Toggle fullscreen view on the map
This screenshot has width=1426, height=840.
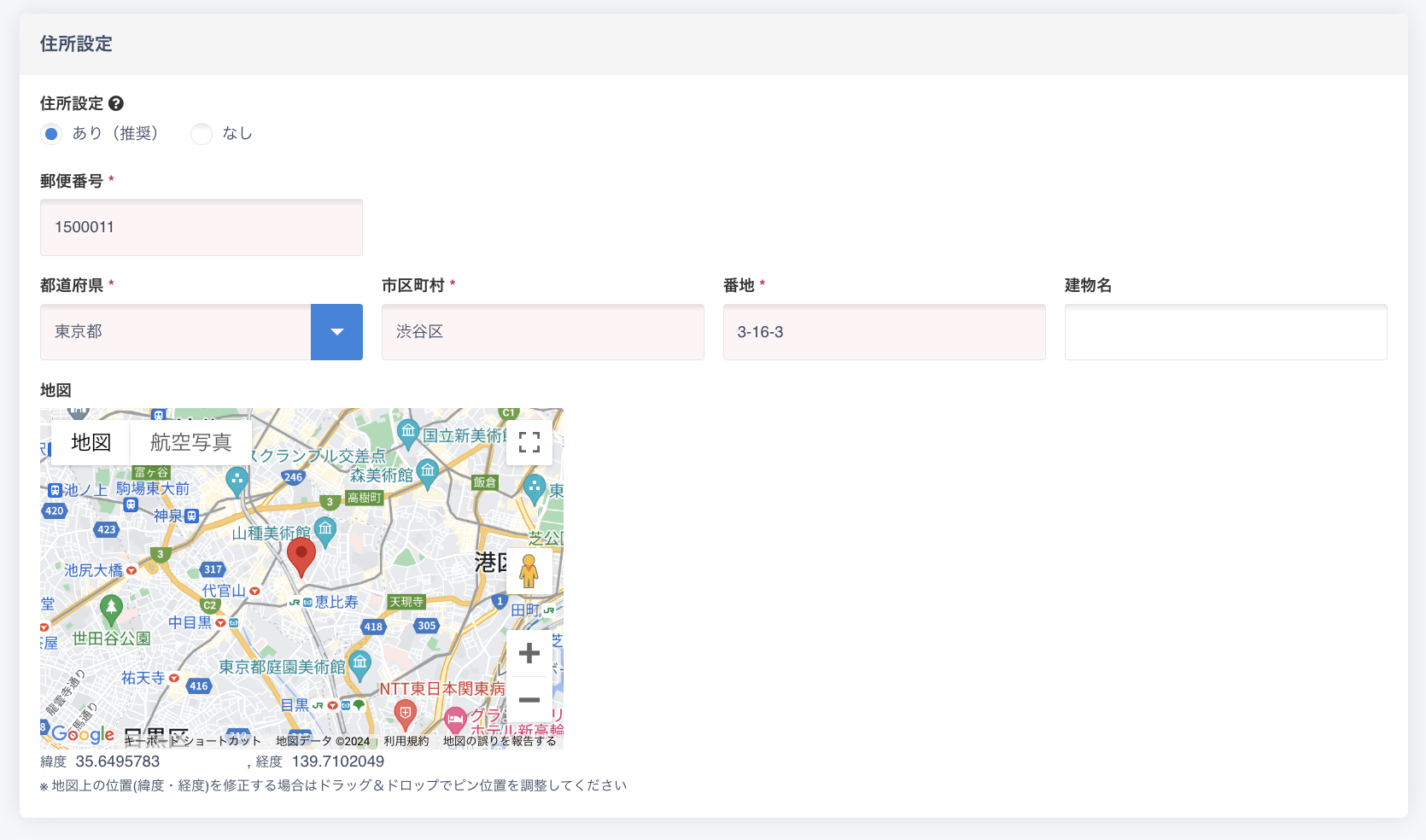(529, 442)
